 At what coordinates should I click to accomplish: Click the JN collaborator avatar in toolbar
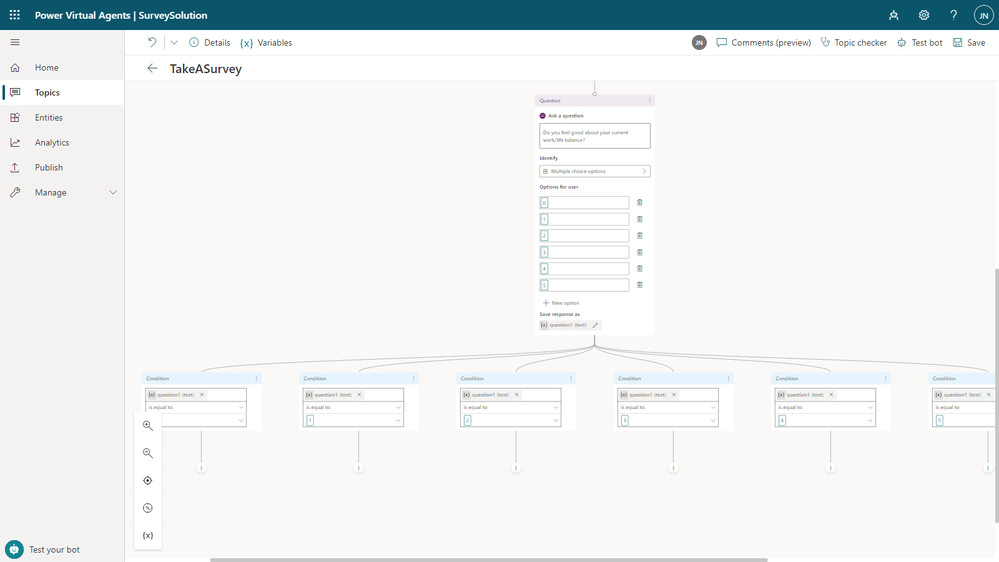coord(699,43)
